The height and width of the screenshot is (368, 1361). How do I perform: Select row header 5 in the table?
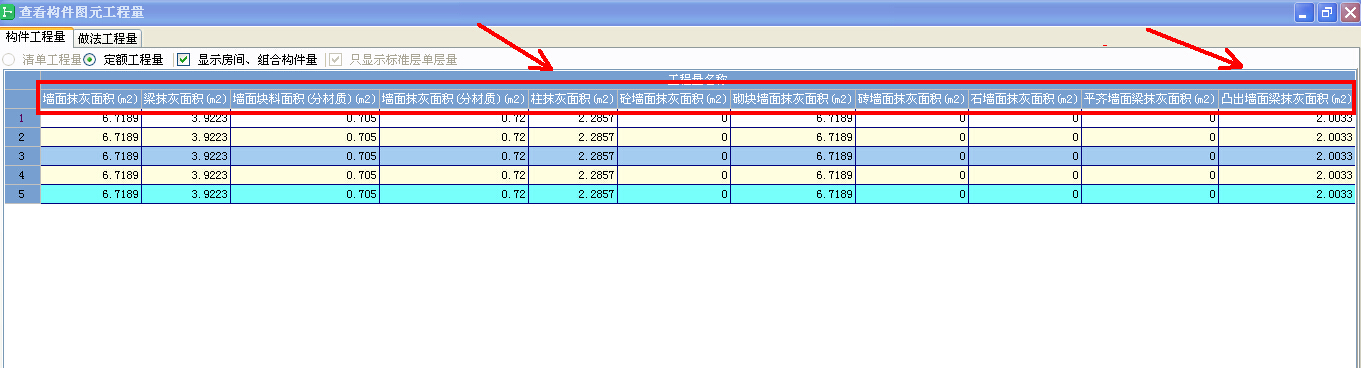coord(22,194)
